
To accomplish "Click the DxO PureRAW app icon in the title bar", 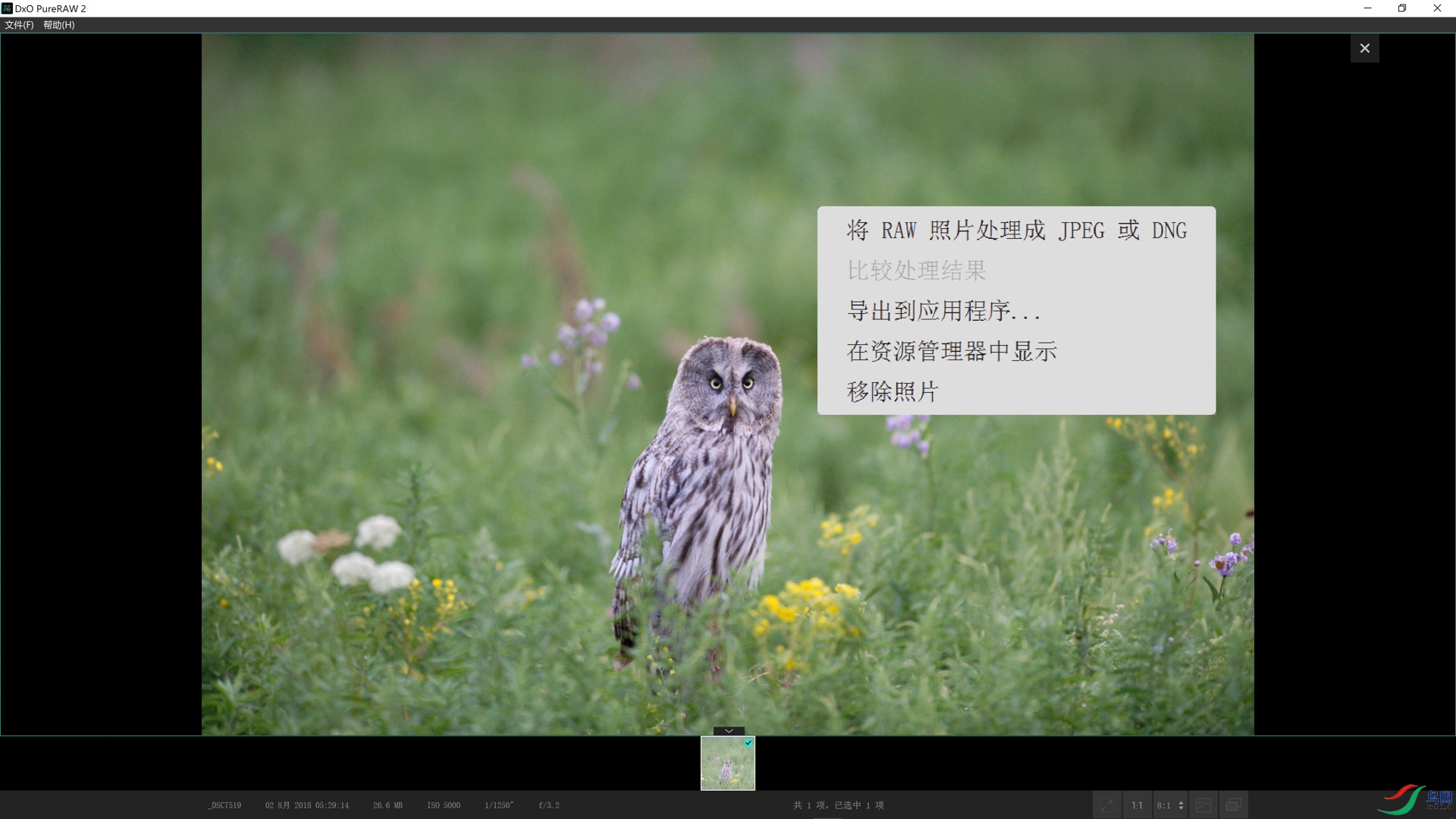I will click(7, 8).
